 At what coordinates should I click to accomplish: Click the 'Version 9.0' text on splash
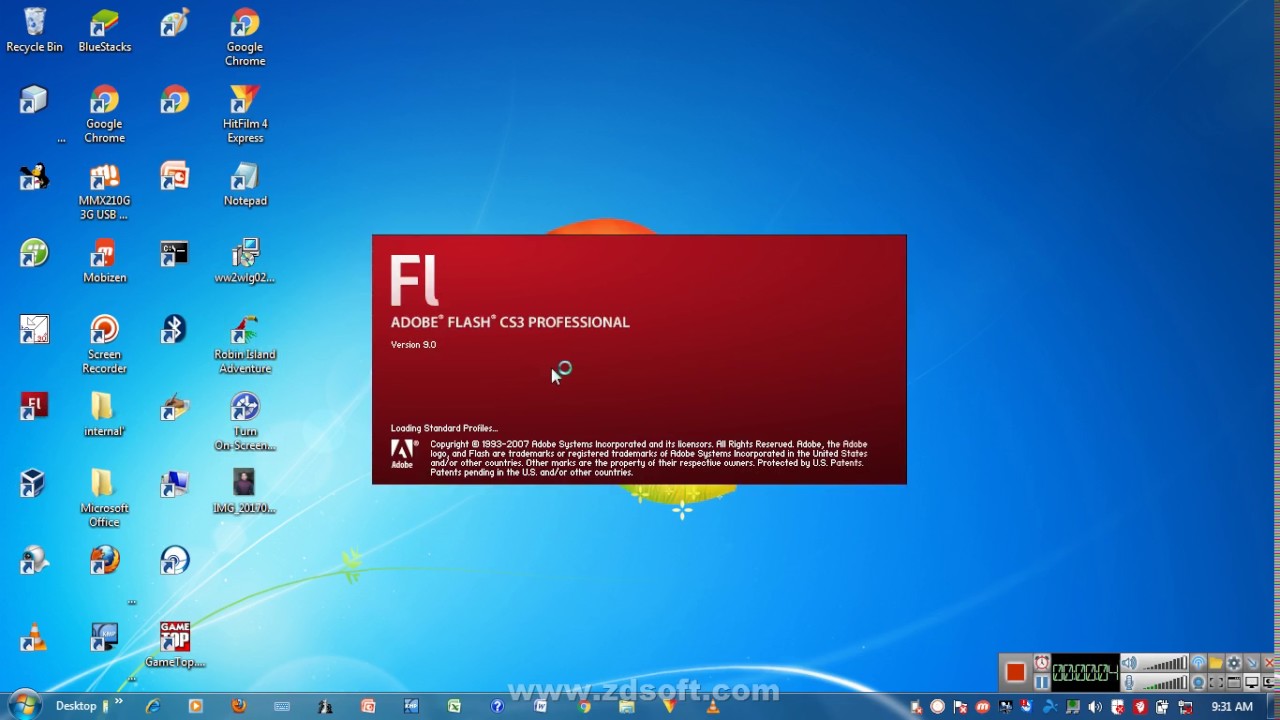[413, 344]
